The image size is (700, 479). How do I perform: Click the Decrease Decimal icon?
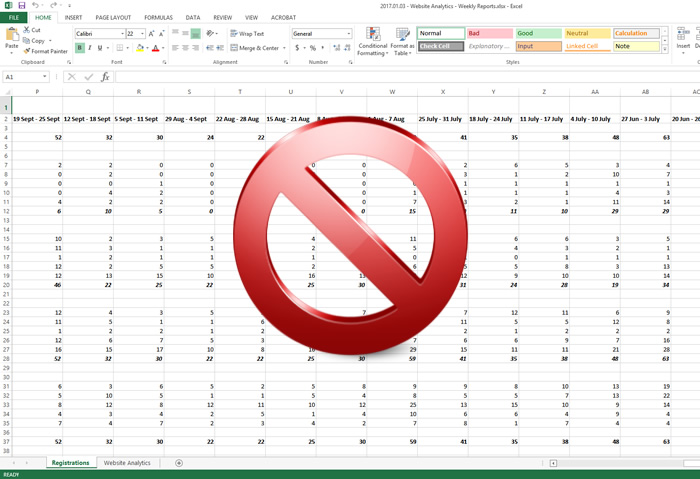(347, 48)
